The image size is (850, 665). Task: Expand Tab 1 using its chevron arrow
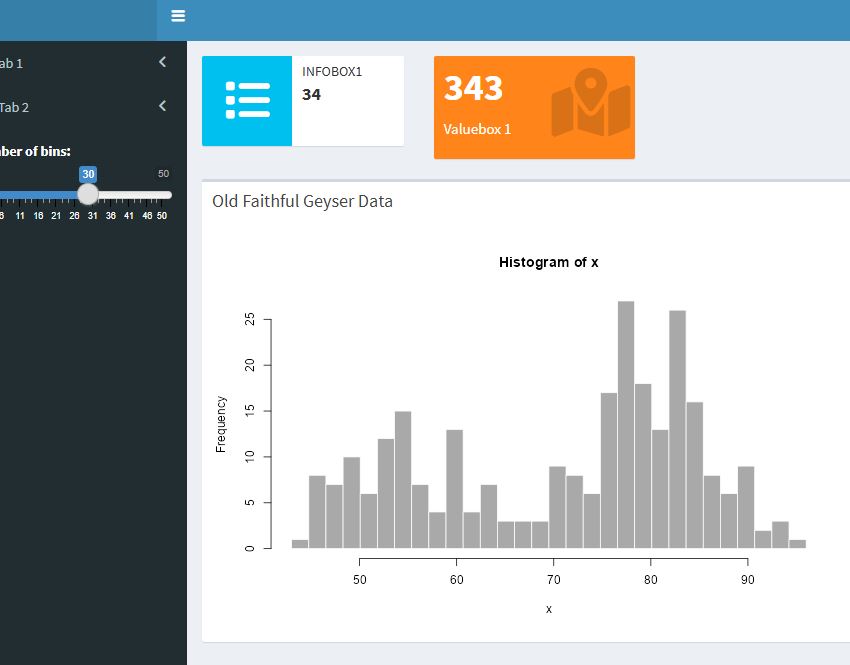click(163, 62)
